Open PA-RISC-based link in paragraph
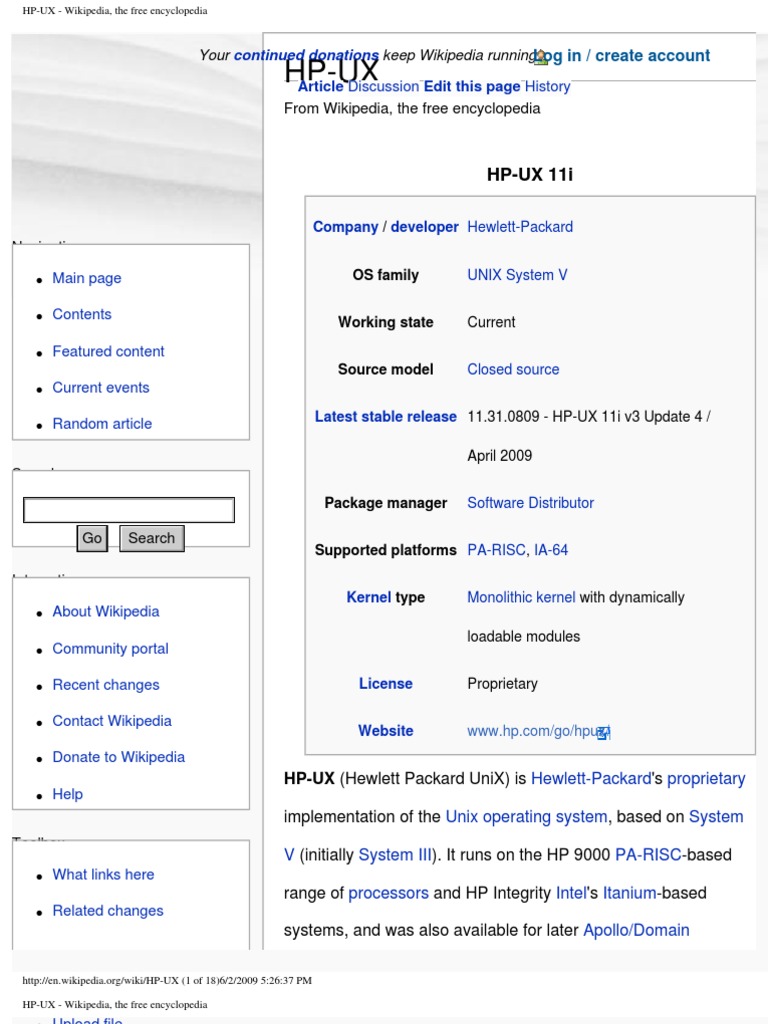 [x=648, y=855]
